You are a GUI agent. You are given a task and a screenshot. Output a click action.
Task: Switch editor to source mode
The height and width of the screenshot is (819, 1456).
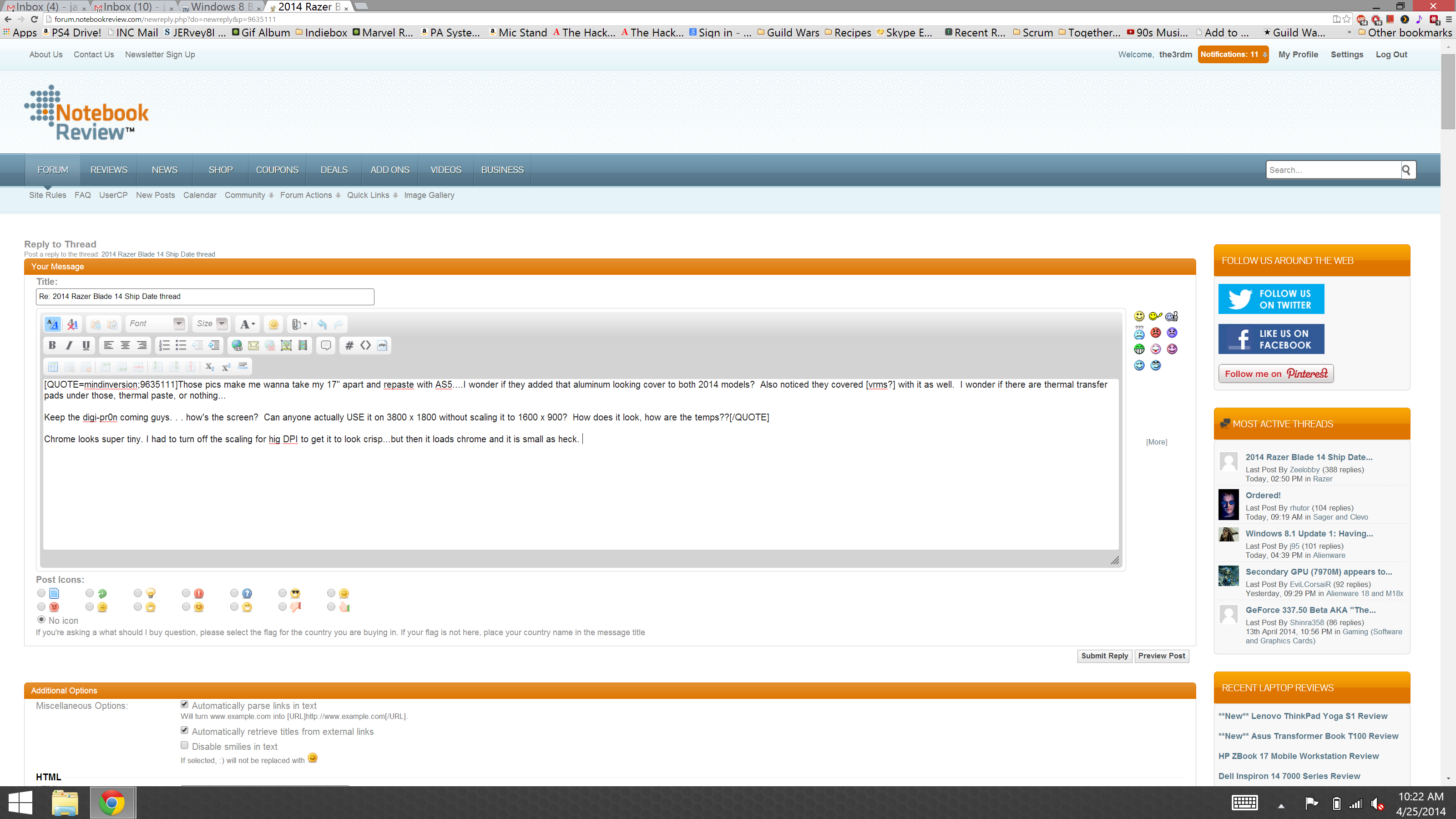[x=53, y=324]
